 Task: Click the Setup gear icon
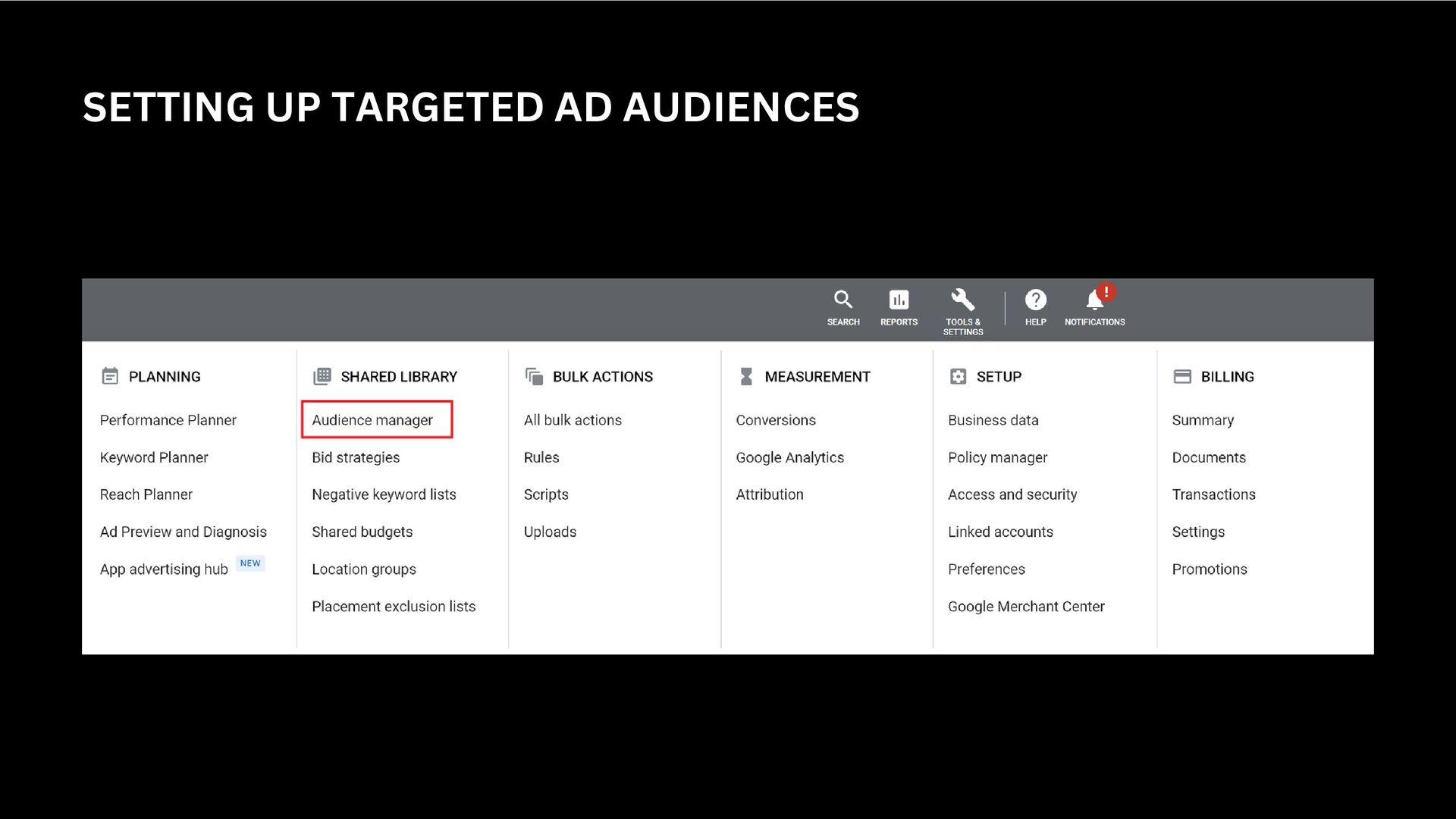pyautogui.click(x=958, y=376)
